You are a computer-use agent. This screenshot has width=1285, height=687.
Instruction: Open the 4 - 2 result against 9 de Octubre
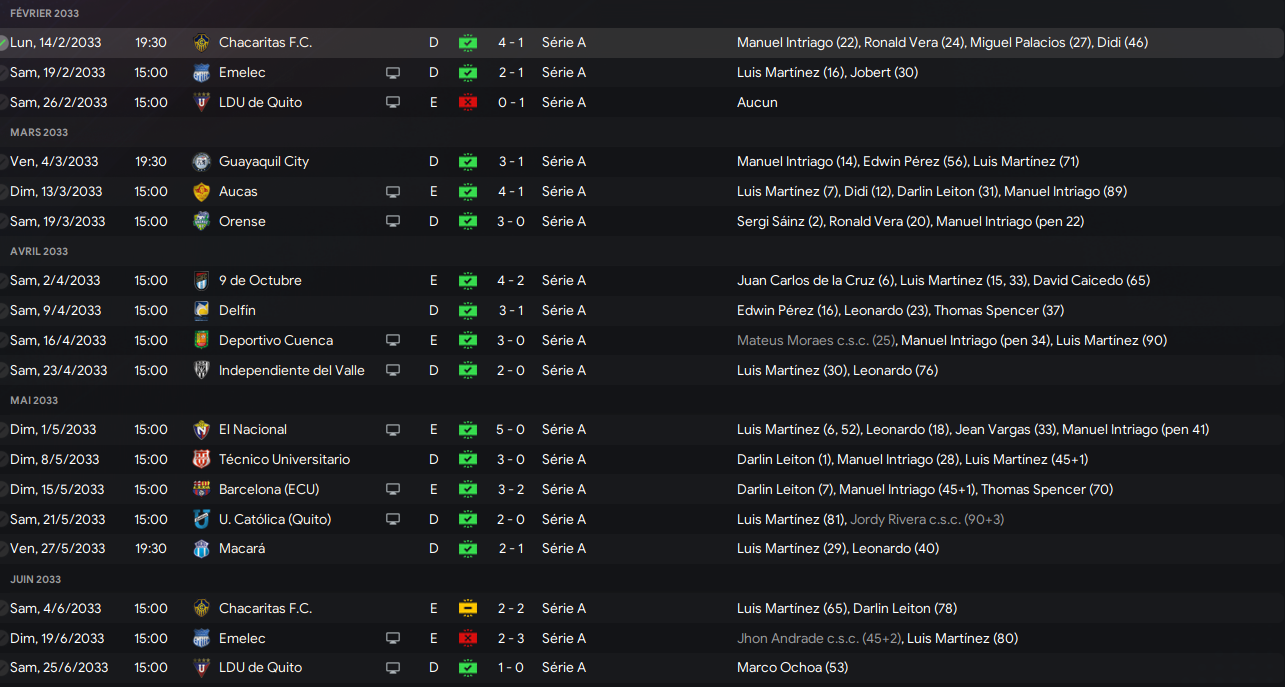click(x=511, y=281)
